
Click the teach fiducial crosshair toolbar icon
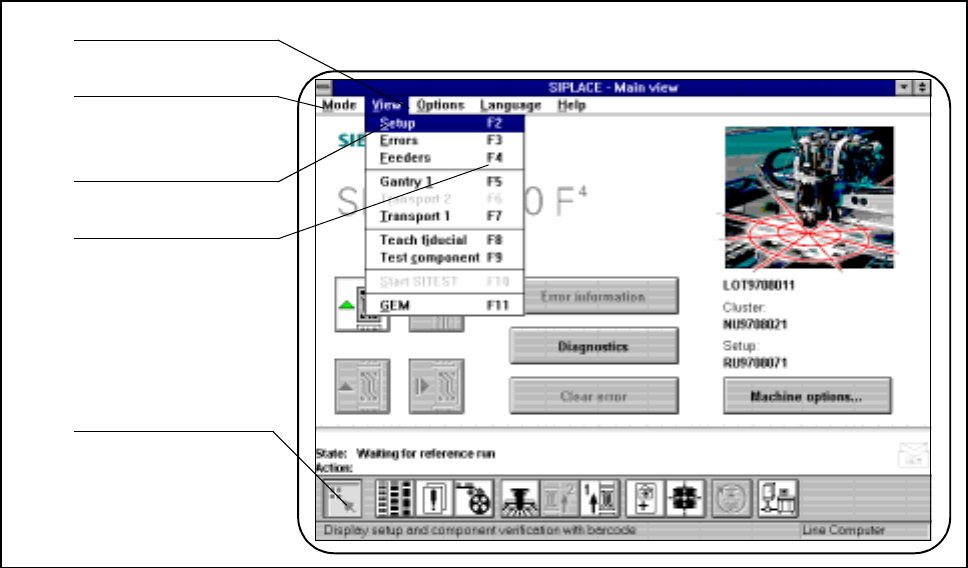pos(645,498)
